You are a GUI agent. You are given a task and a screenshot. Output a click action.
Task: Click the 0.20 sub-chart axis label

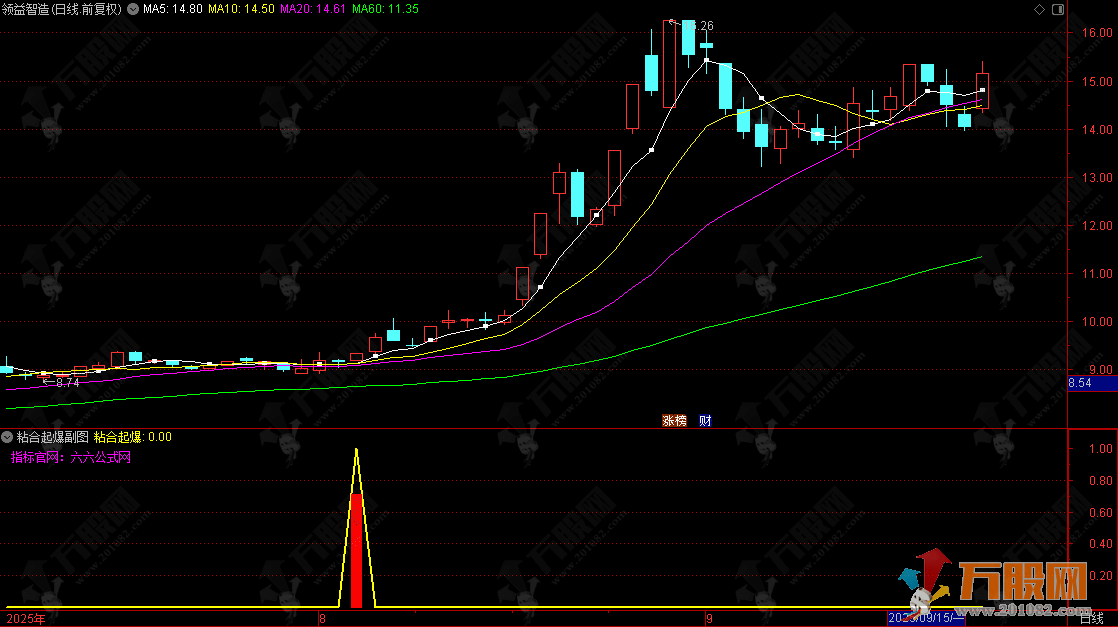point(1101,576)
